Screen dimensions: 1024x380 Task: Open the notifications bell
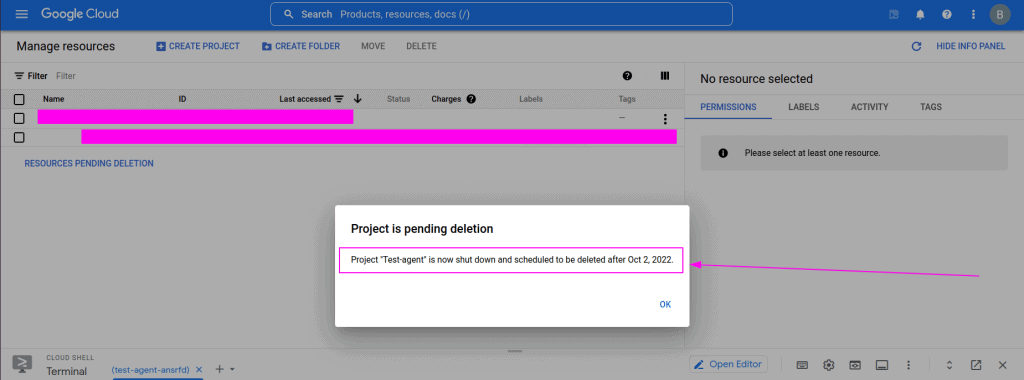tap(920, 14)
